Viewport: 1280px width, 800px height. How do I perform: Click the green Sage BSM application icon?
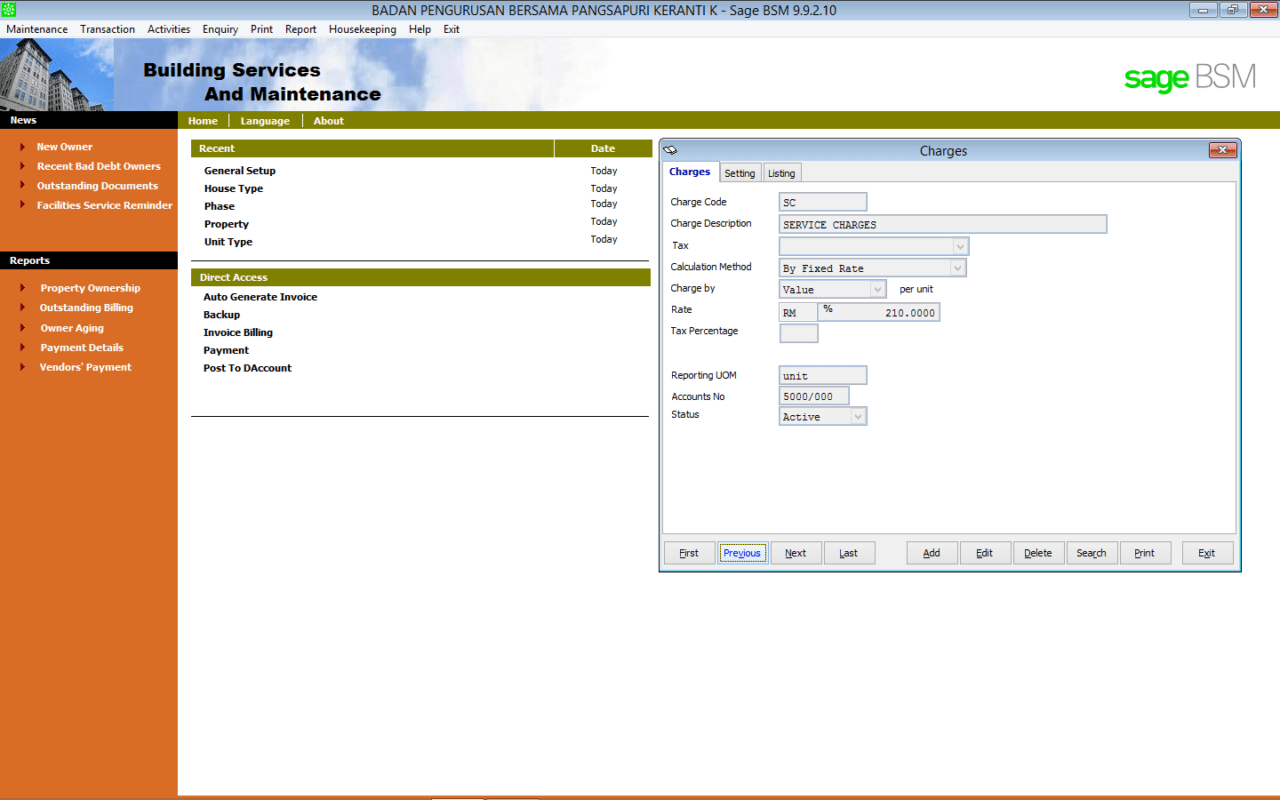(8, 9)
